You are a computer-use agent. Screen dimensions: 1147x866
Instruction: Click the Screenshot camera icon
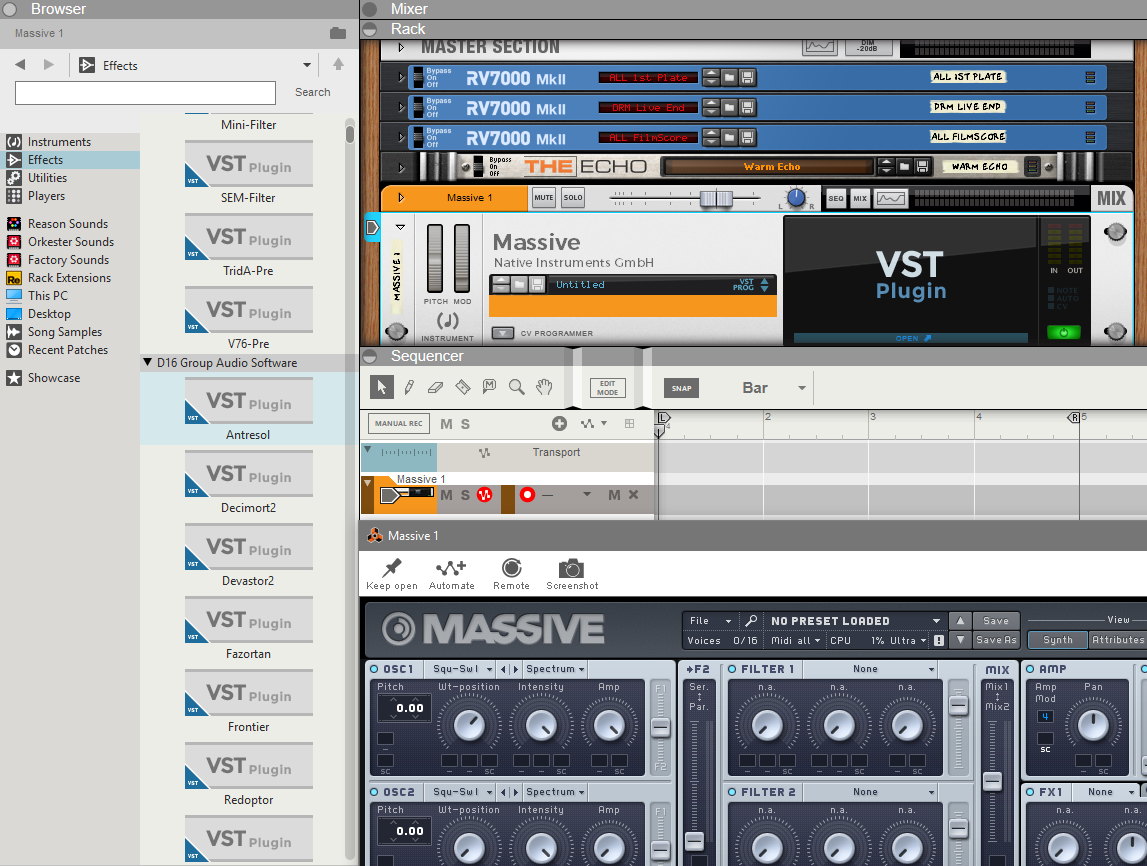click(571, 569)
